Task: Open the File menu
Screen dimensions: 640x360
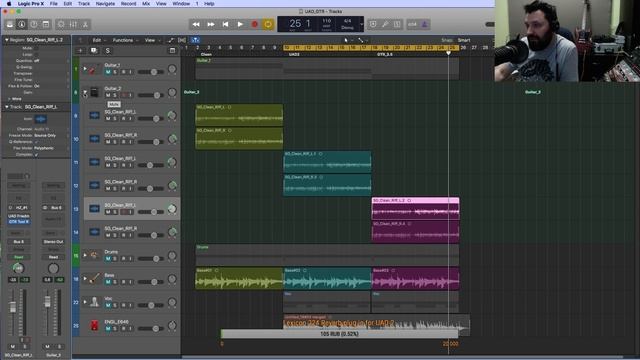Action: tap(53, 4)
